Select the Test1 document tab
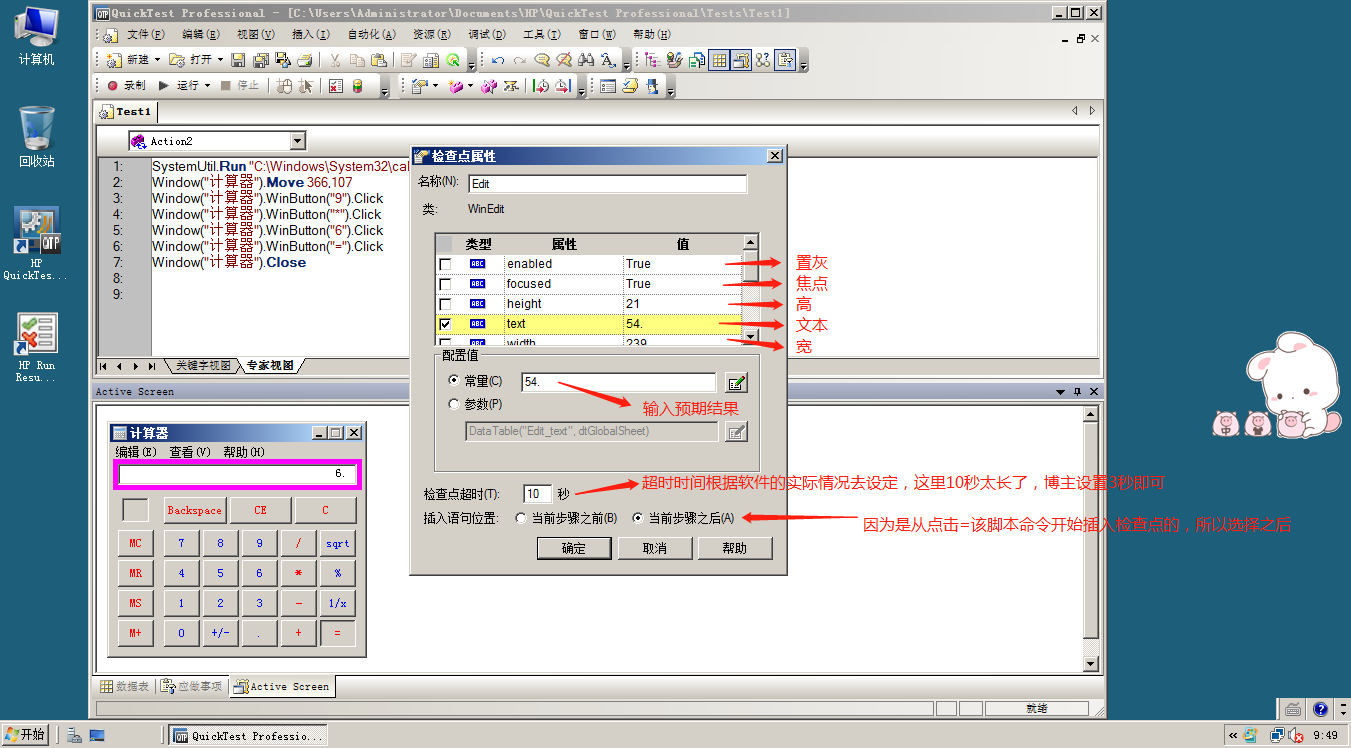 126,112
